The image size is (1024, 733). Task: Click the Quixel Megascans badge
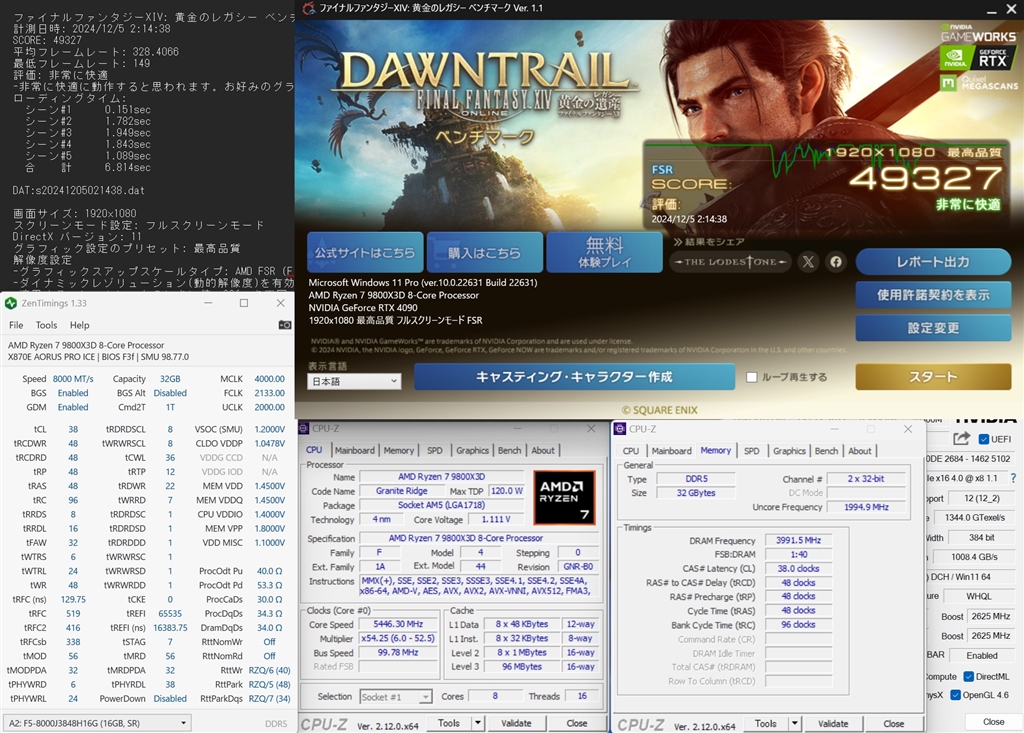coord(978,84)
